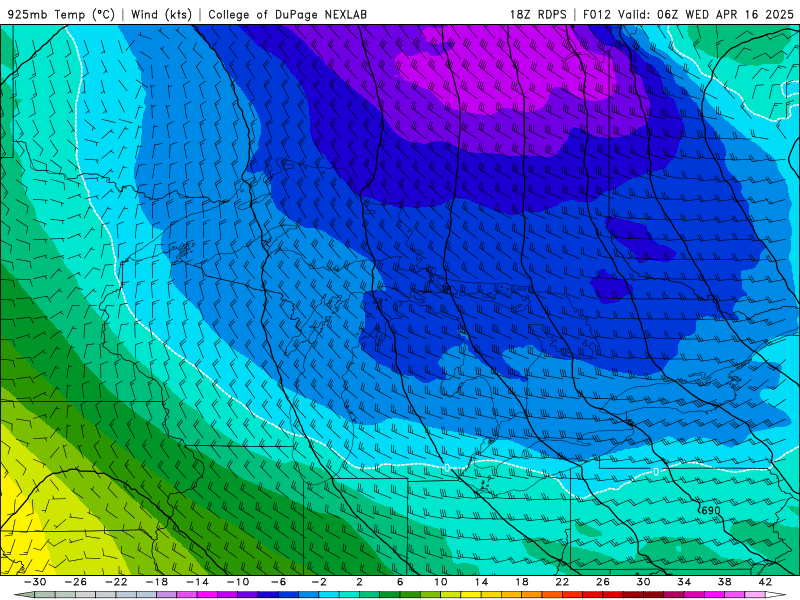
Task: Click the "College of DuPage NEXLAB" label
Action: [x=287, y=14]
